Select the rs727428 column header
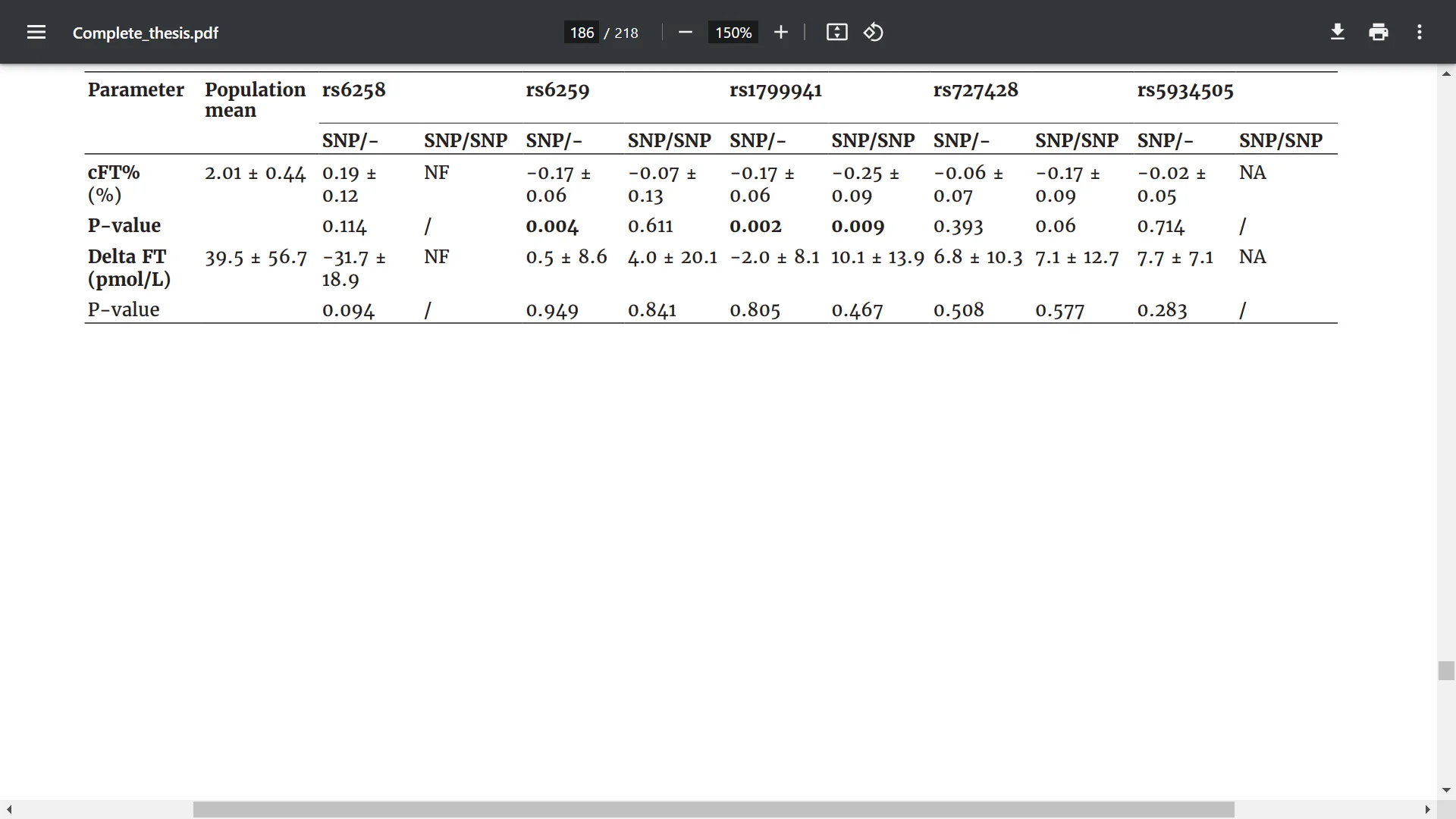The image size is (1456, 819). (975, 89)
